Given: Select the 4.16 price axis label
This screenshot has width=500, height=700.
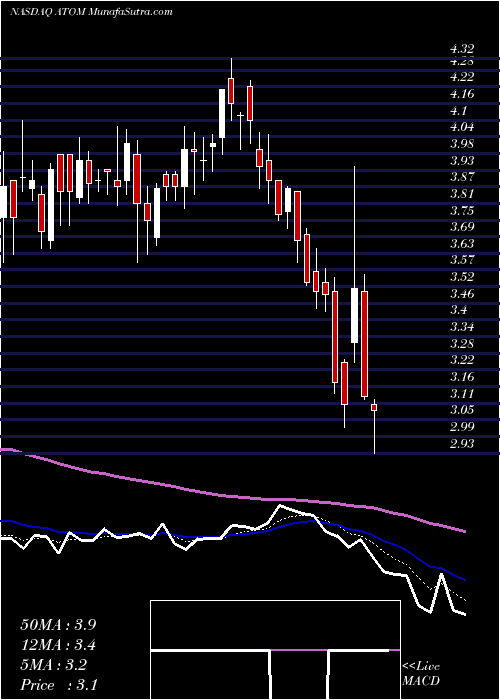Looking at the screenshot, I should 462,94.
